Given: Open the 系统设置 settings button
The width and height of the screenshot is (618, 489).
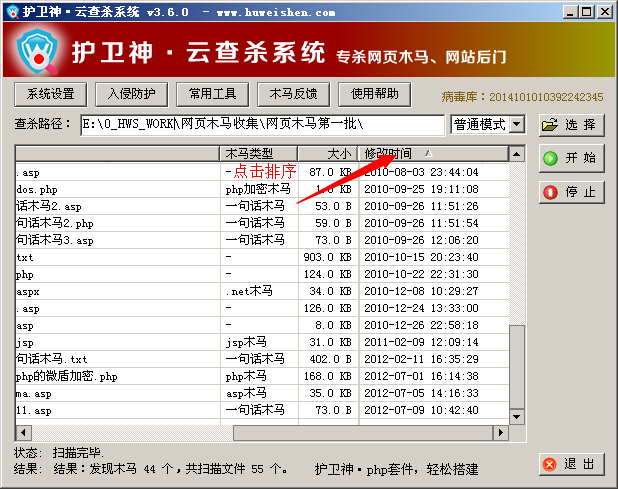Looking at the screenshot, I should click(x=50, y=94).
